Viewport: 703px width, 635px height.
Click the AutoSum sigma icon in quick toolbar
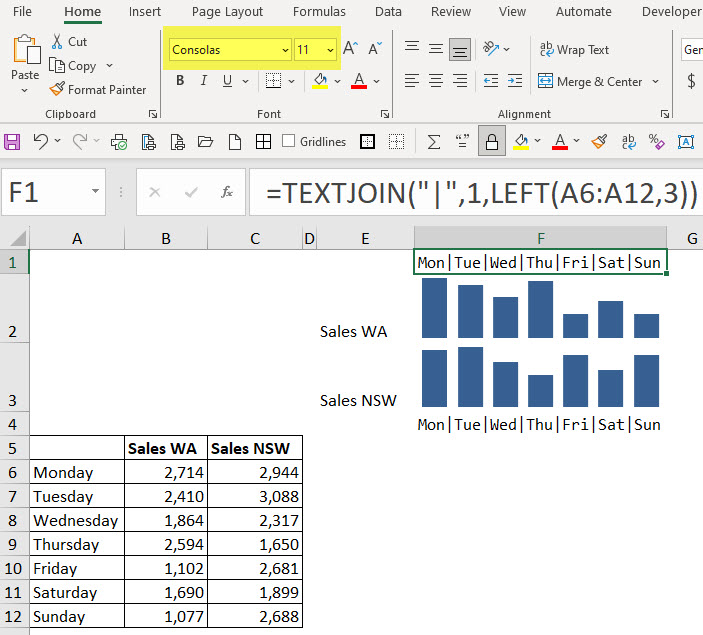pos(434,141)
